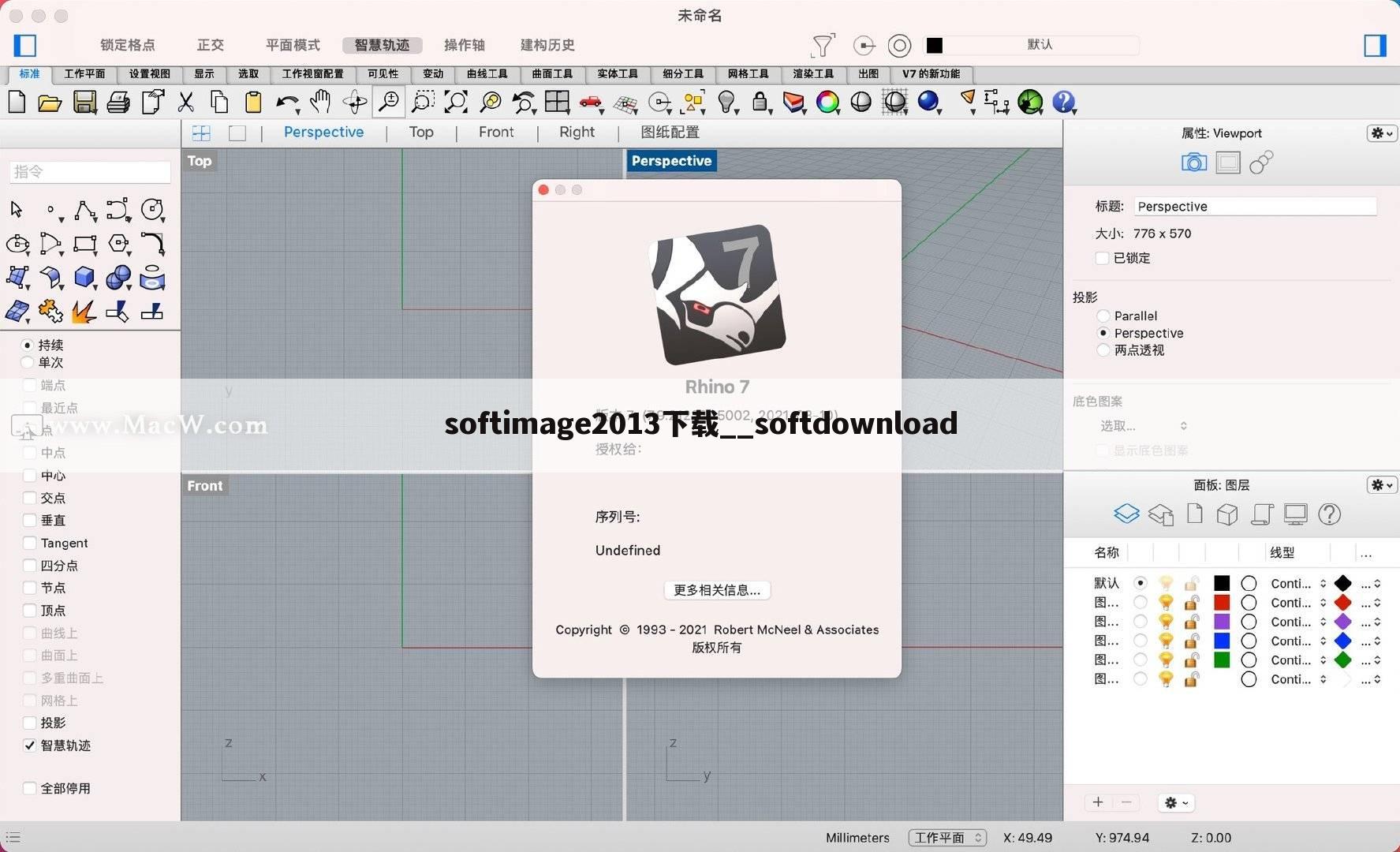Uncheck the 智慧轨迹 checkbox
Image resolution: width=1400 pixels, height=852 pixels.
pyautogui.click(x=30, y=745)
